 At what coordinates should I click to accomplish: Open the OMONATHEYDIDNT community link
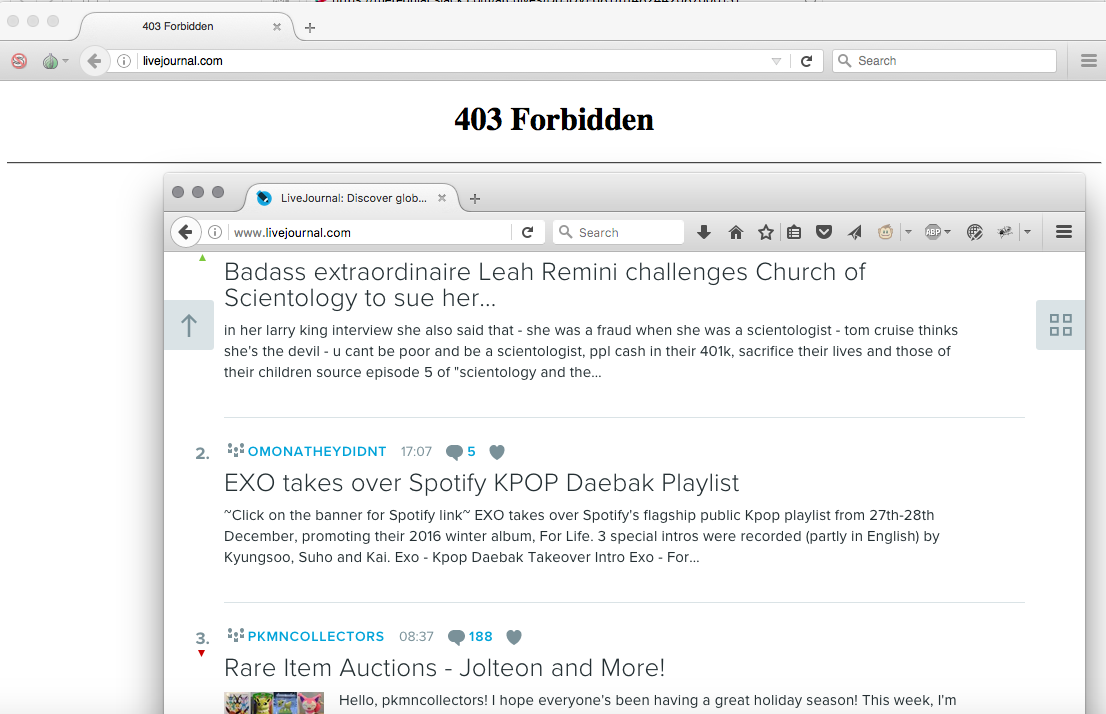point(317,452)
